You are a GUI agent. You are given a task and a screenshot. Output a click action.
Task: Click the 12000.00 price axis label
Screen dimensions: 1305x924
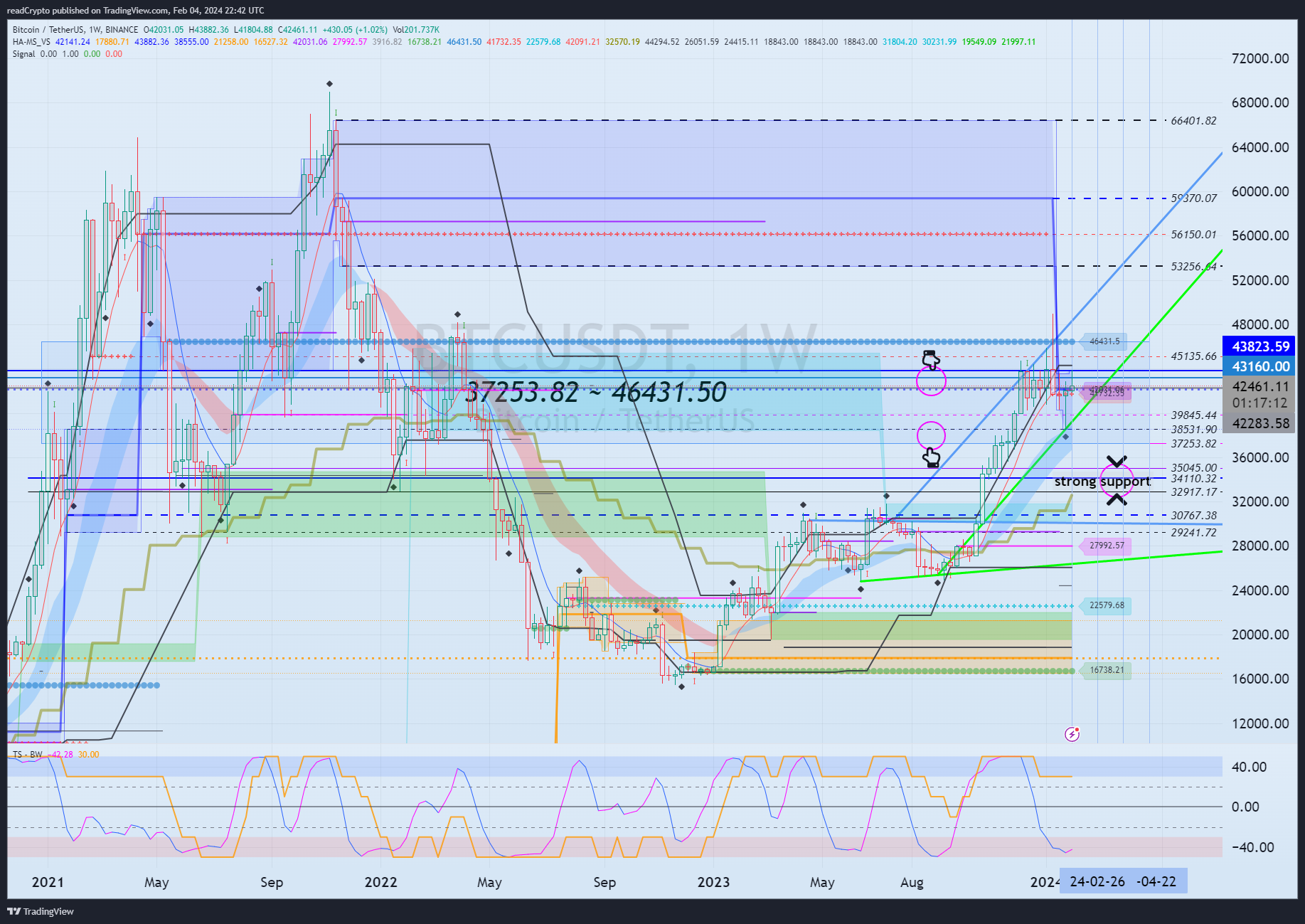[x=1260, y=723]
